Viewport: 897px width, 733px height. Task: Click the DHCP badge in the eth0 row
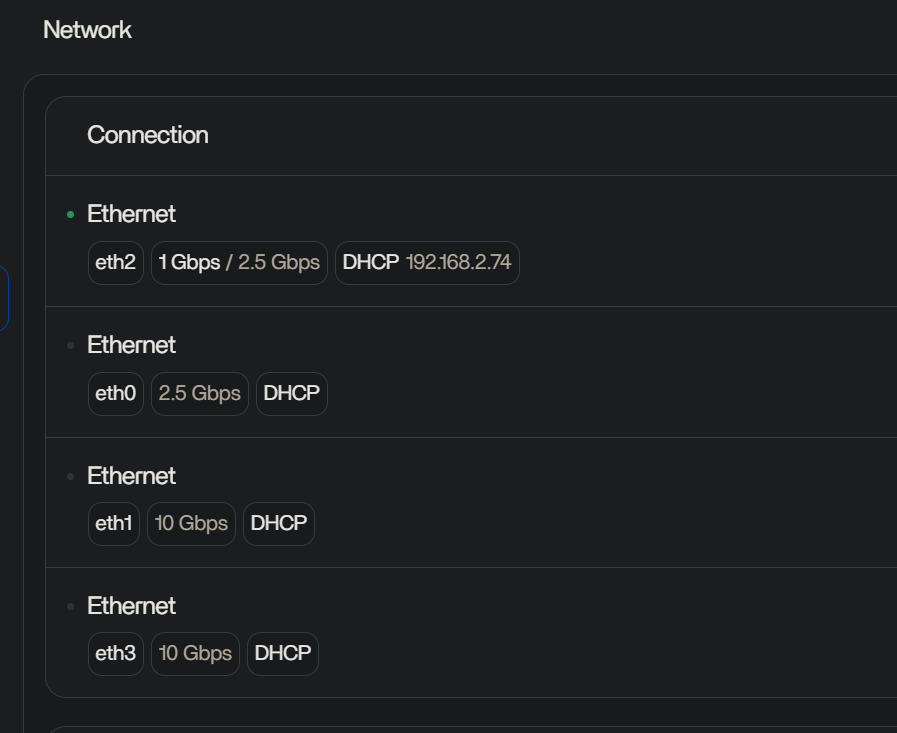coord(291,393)
